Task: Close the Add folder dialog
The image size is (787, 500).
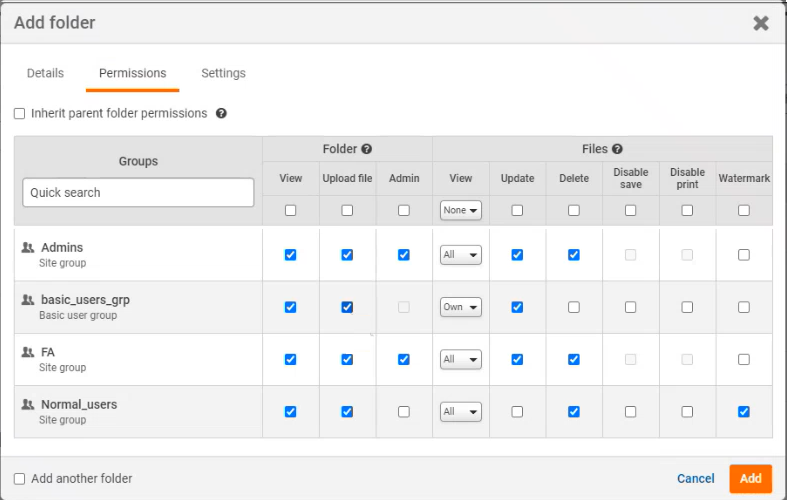Action: pyautogui.click(x=761, y=23)
